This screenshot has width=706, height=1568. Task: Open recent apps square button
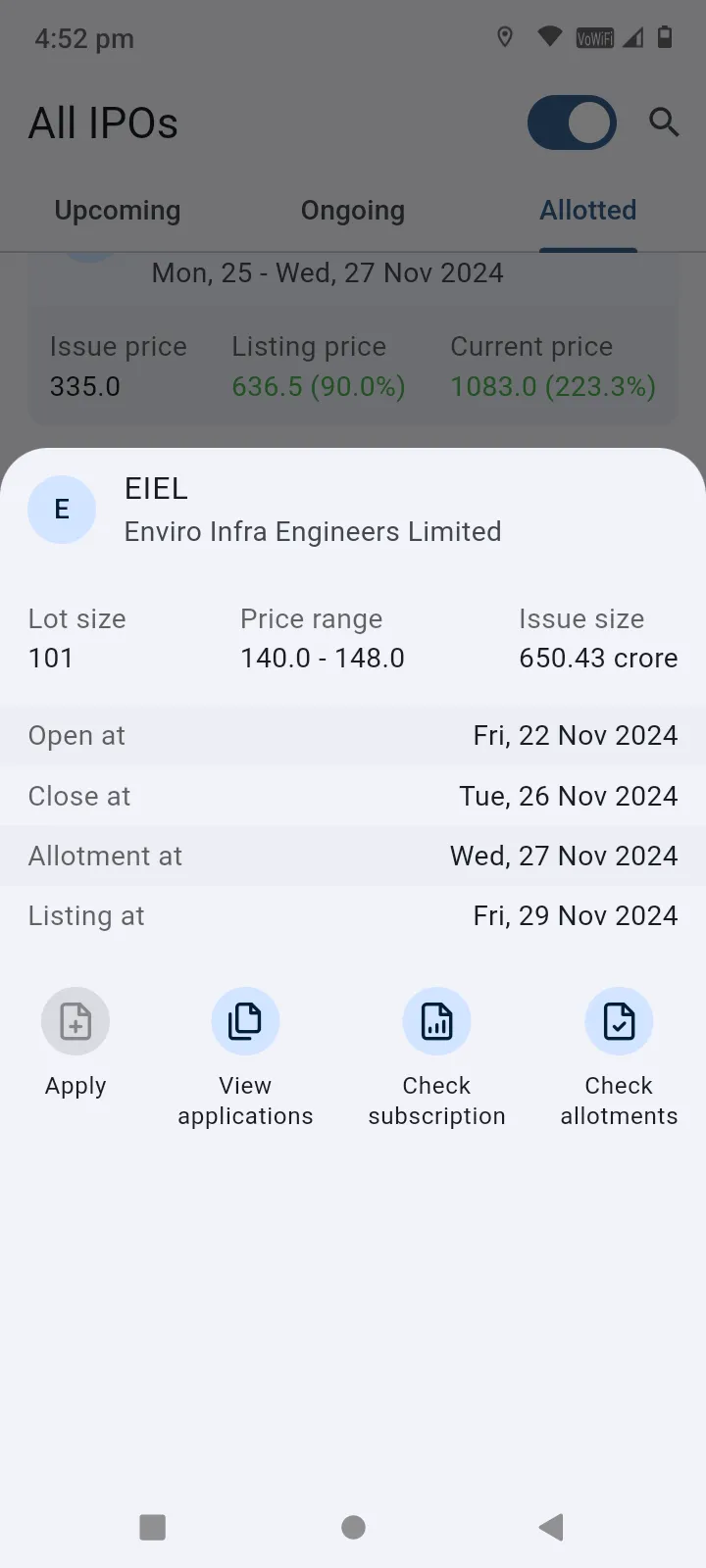pos(153,1526)
